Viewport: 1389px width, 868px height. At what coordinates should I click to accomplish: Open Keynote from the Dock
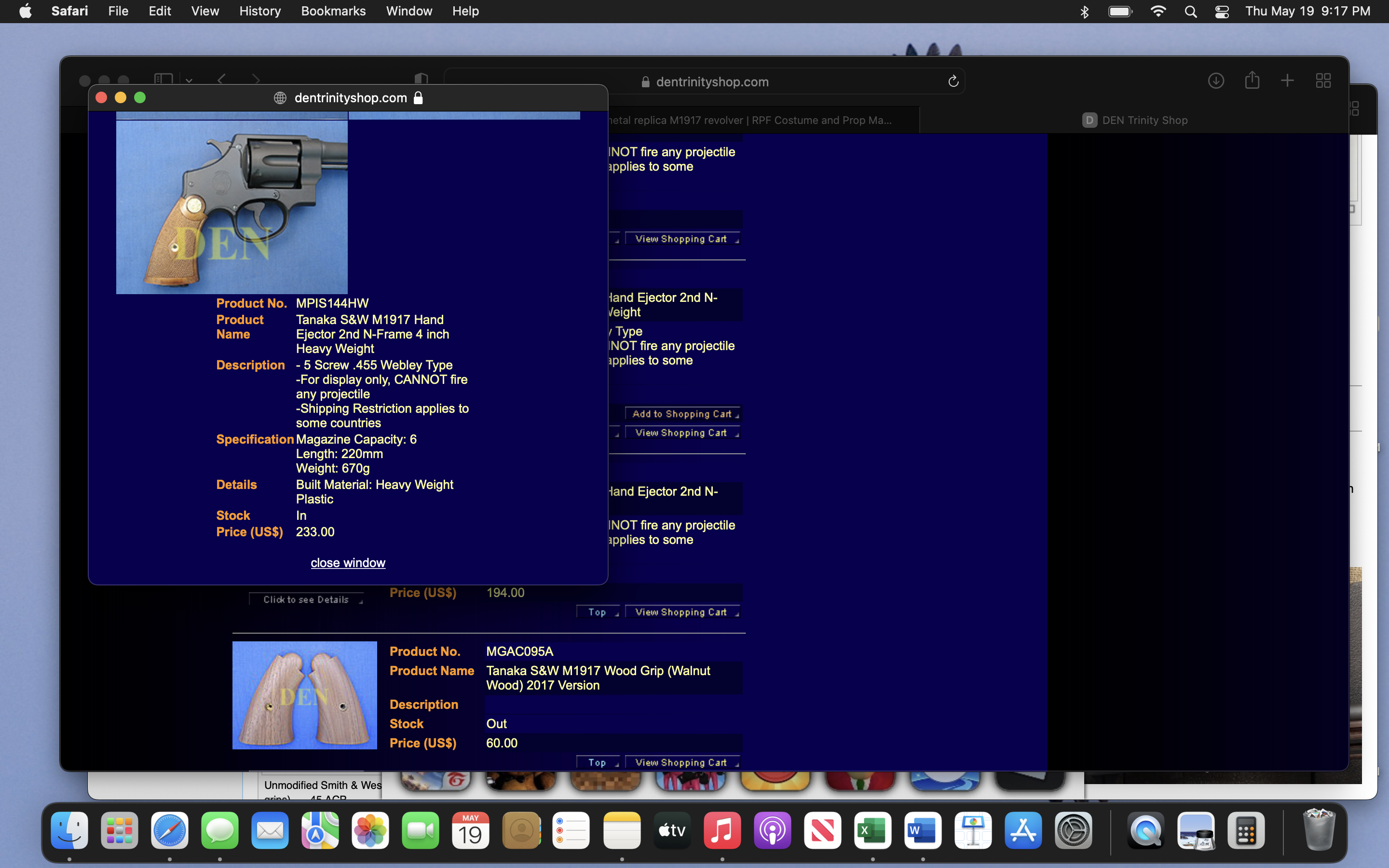(973, 830)
